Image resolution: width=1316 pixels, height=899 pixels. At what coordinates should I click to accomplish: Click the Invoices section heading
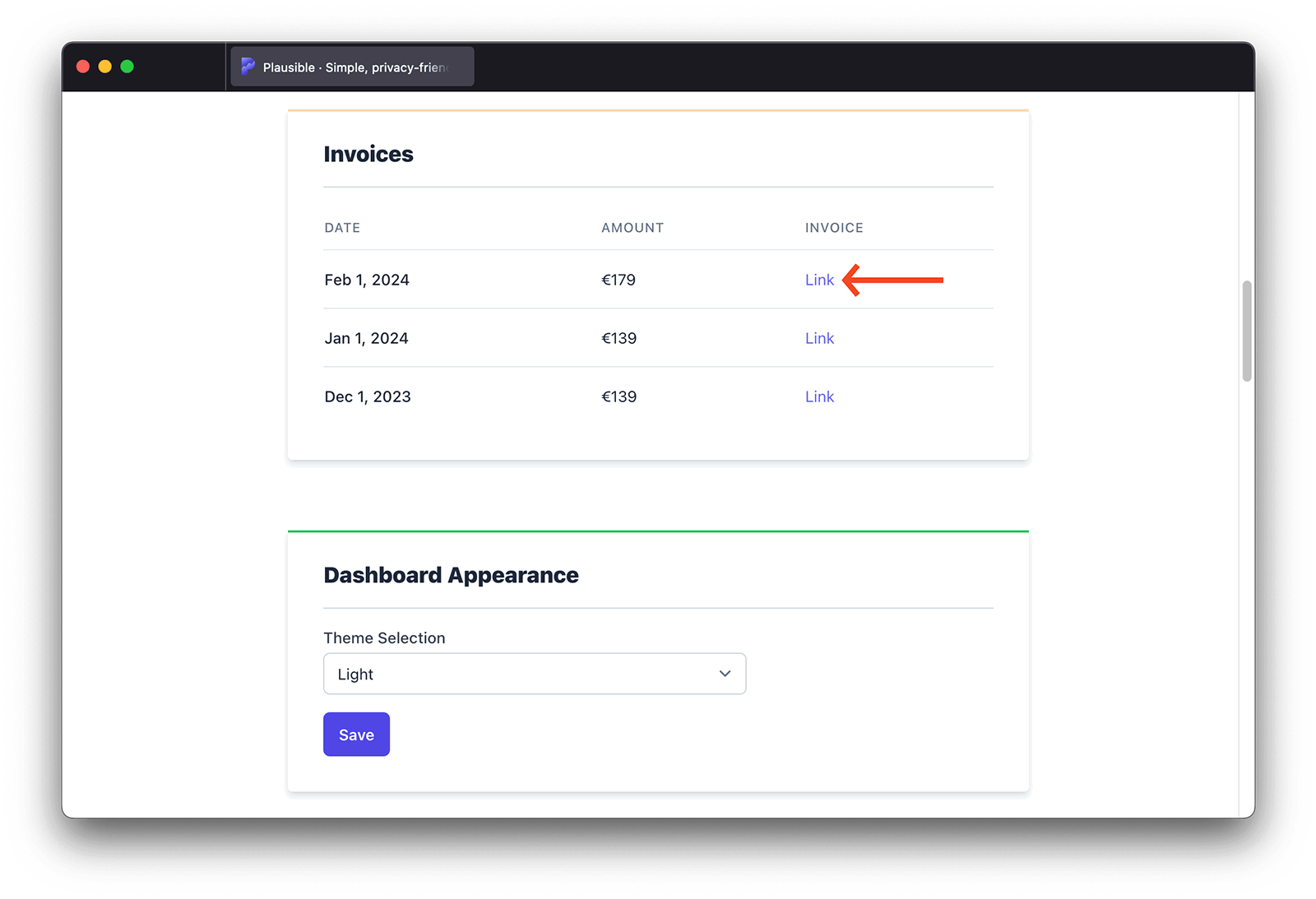(x=368, y=154)
